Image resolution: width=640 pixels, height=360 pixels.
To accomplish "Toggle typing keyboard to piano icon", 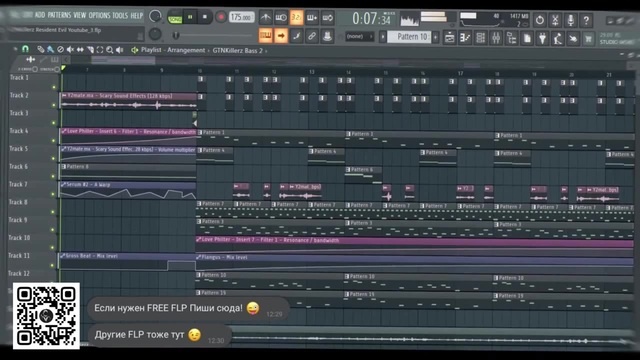I will tap(266, 36).
